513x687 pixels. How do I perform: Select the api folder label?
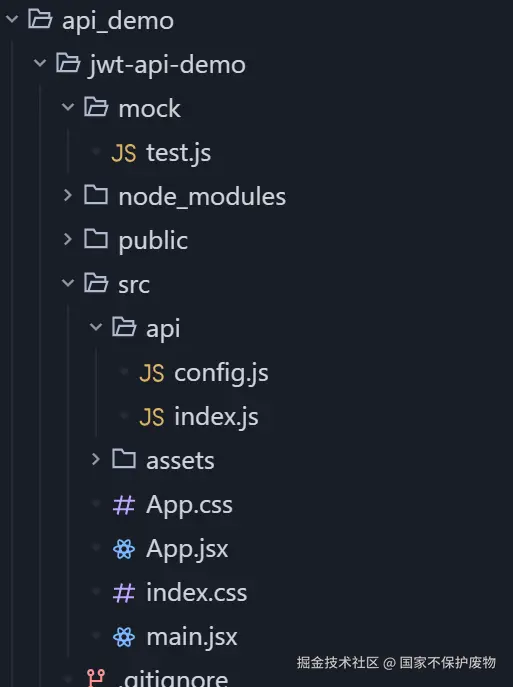[163, 329]
